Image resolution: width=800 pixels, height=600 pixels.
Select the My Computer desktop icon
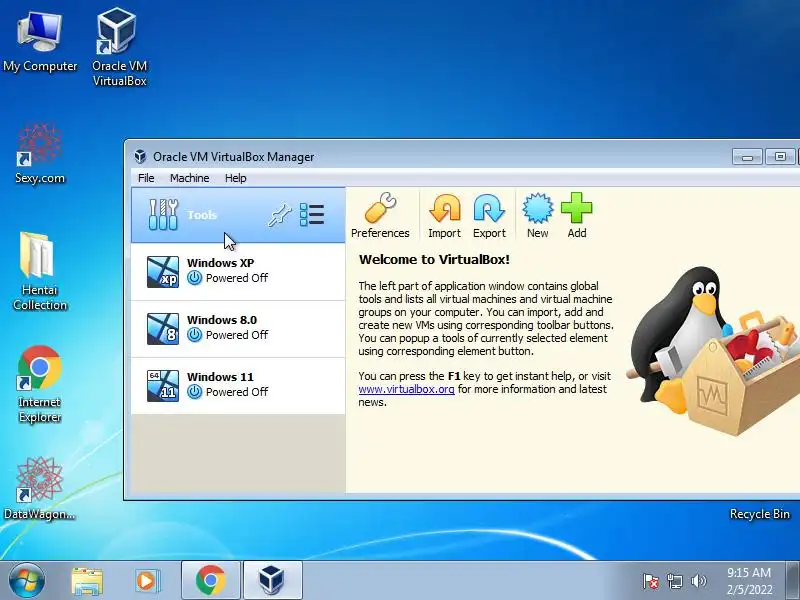coord(40,42)
